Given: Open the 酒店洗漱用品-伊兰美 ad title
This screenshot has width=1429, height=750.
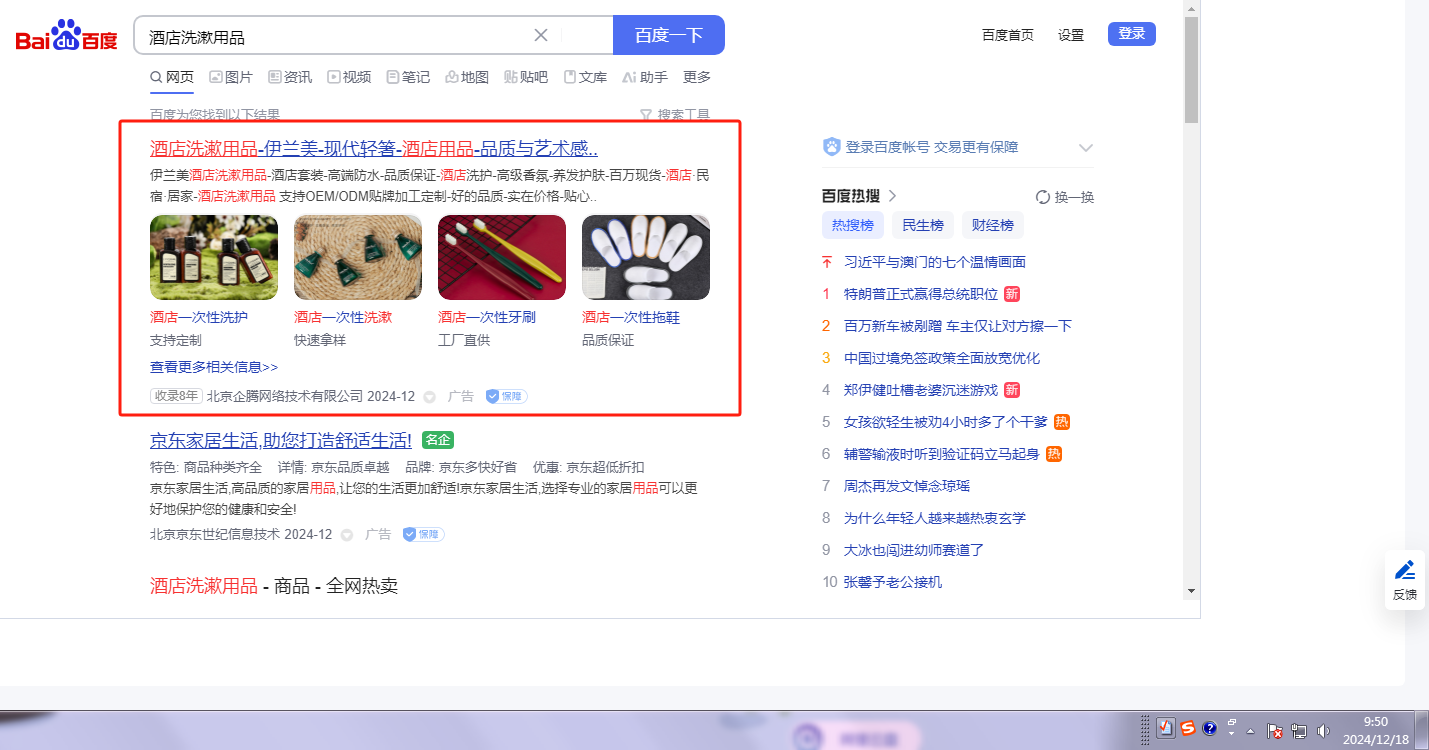Looking at the screenshot, I should pos(374,149).
